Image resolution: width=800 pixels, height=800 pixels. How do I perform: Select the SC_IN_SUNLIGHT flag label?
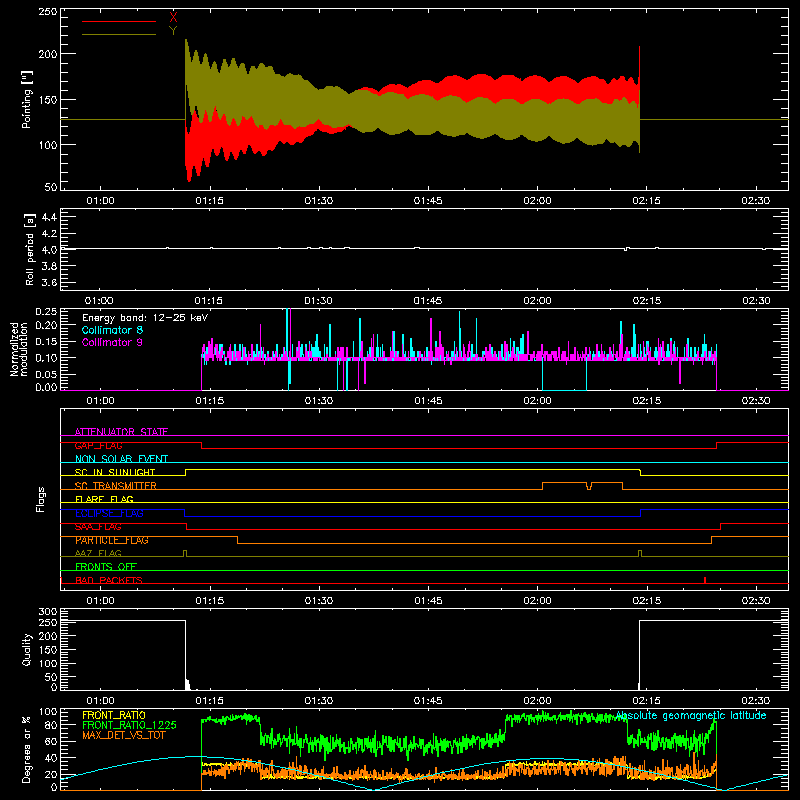click(115, 472)
